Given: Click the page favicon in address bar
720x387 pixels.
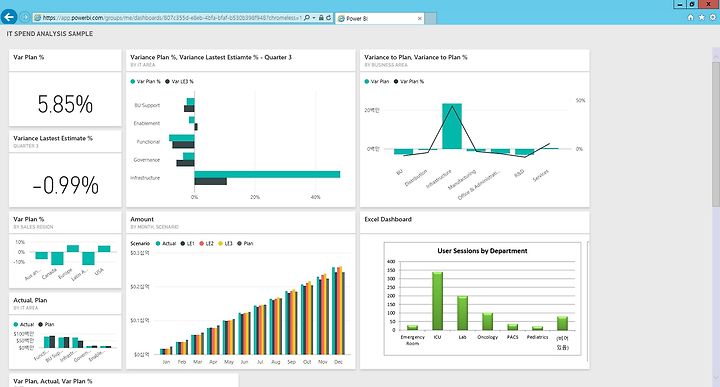Looking at the screenshot, I should pyautogui.click(x=38, y=18).
